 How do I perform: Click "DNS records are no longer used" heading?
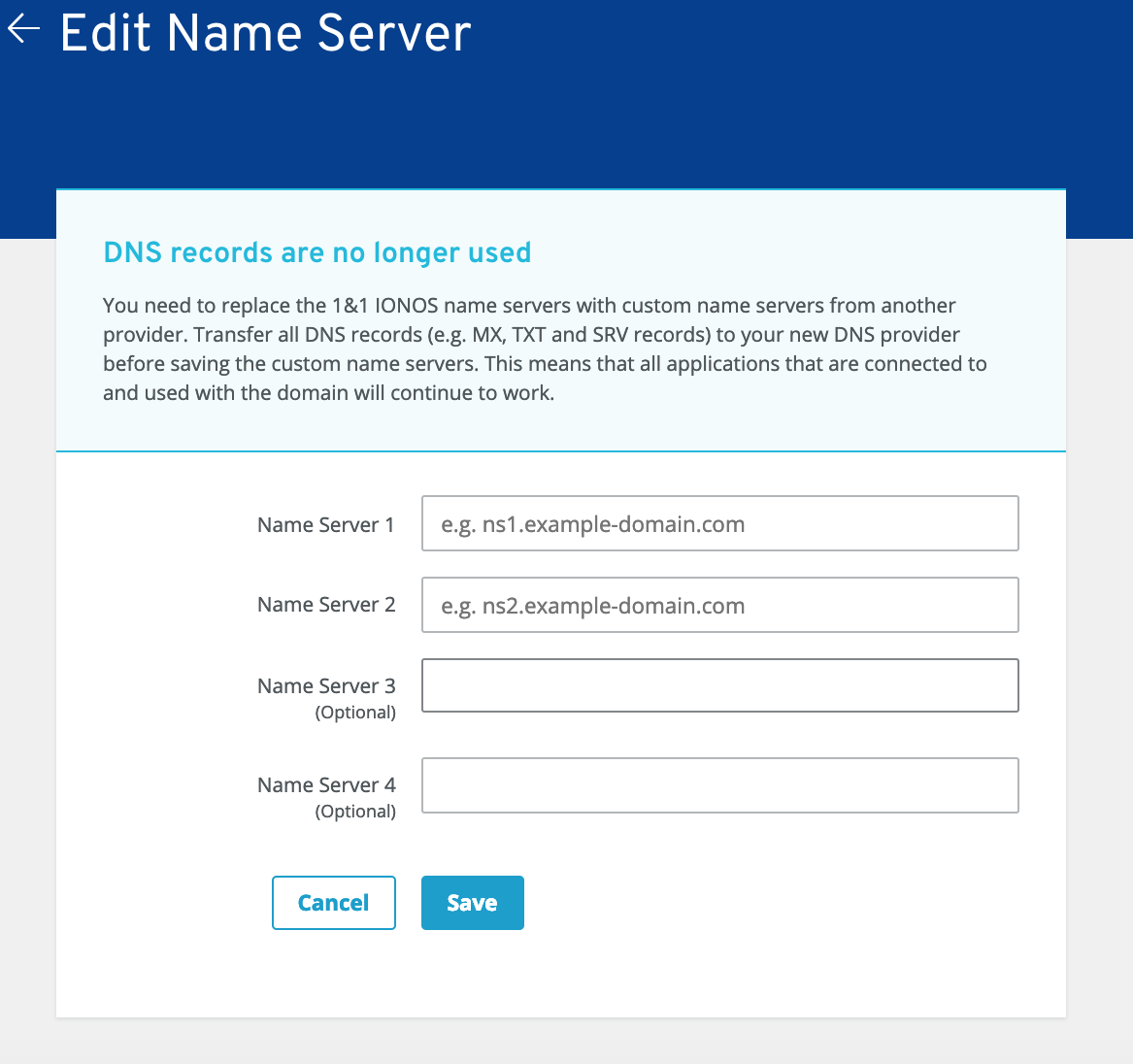coord(317,252)
